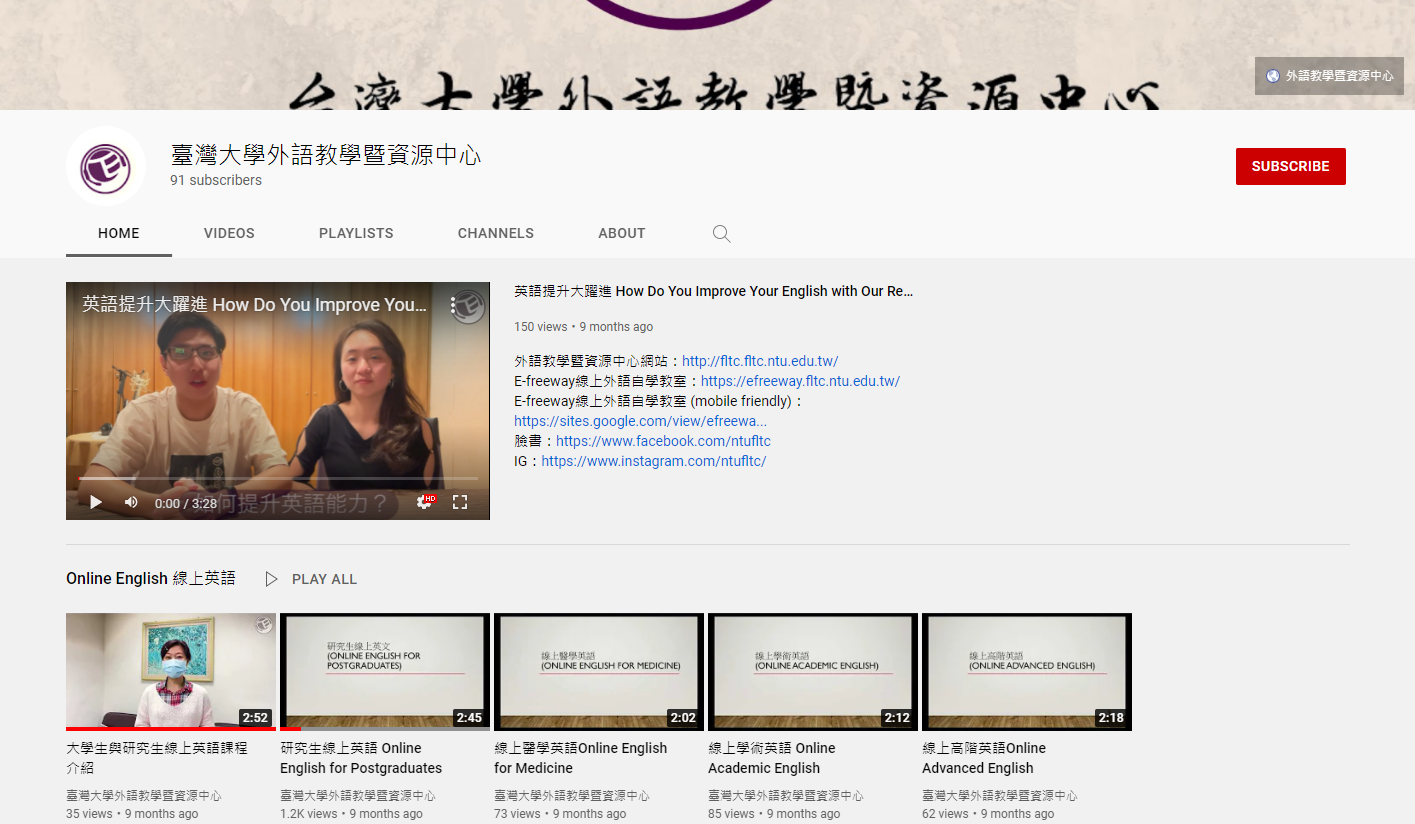1415x824 pixels.
Task: Click the channel avatar logo
Action: (106, 166)
